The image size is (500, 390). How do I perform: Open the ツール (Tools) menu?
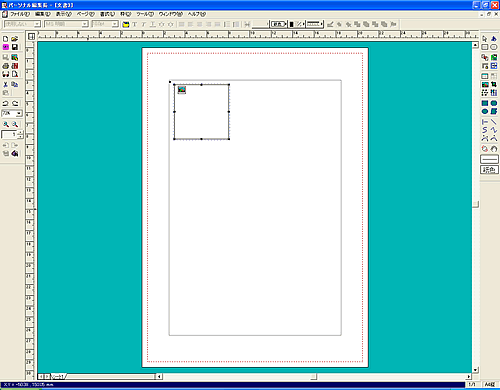145,14
